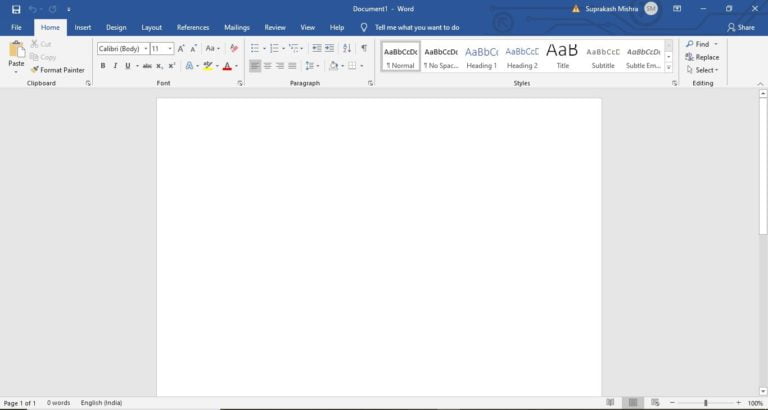Viewport: 768px width, 410px height.
Task: Open the Customize Quick Access Toolbar arrow
Action: tap(69, 10)
